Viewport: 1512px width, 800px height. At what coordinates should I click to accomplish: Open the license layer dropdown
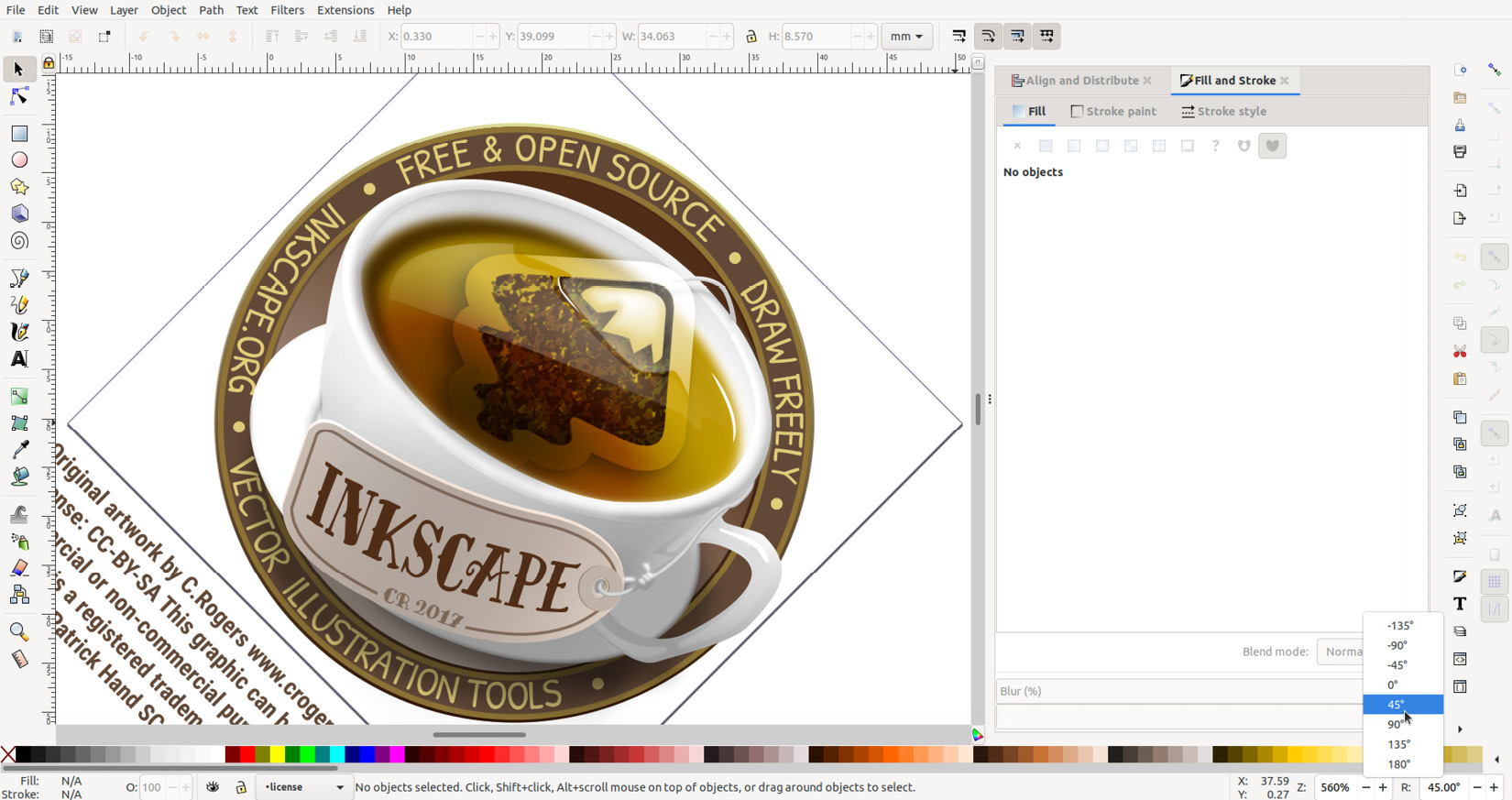303,787
